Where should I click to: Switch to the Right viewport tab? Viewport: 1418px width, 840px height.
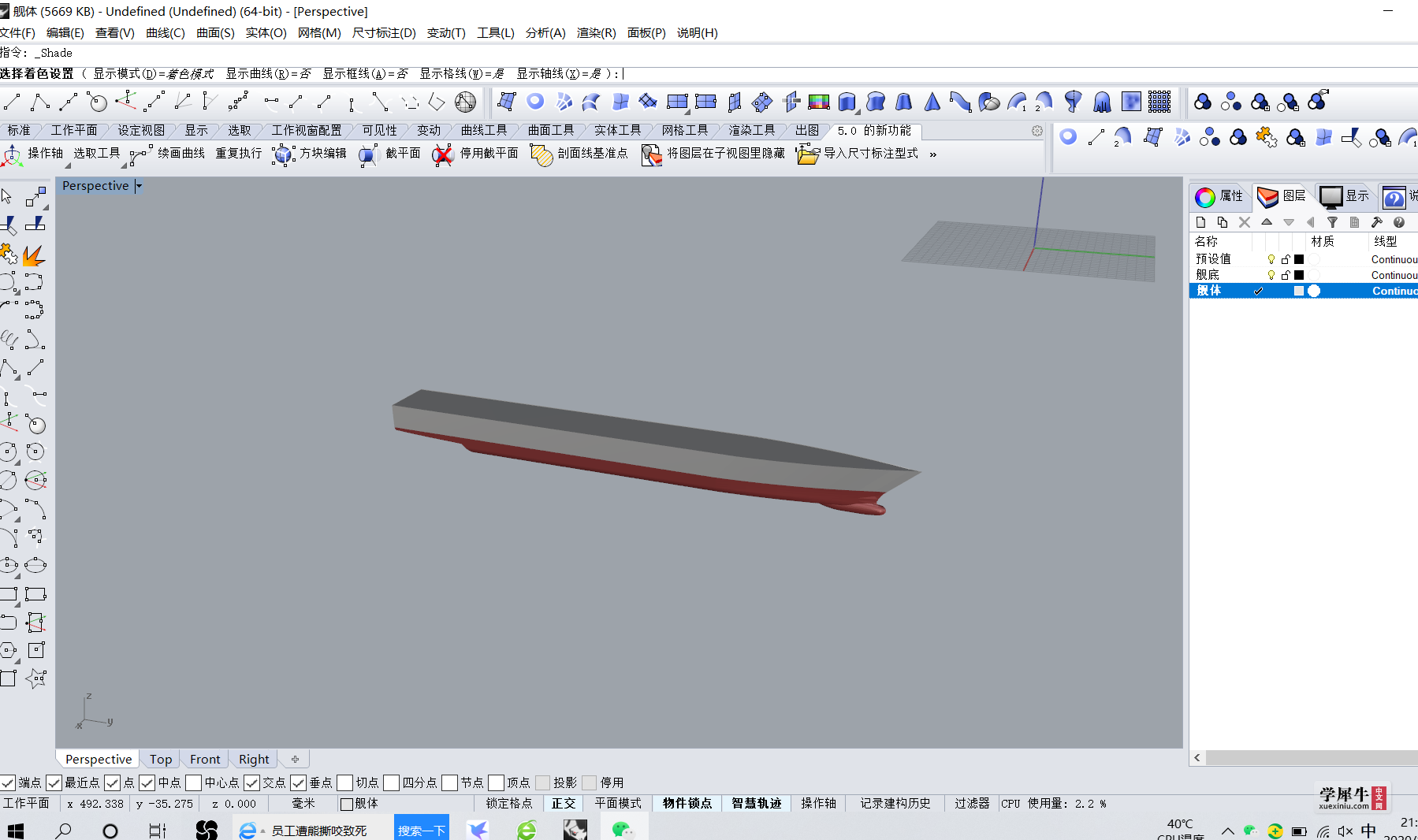click(254, 760)
